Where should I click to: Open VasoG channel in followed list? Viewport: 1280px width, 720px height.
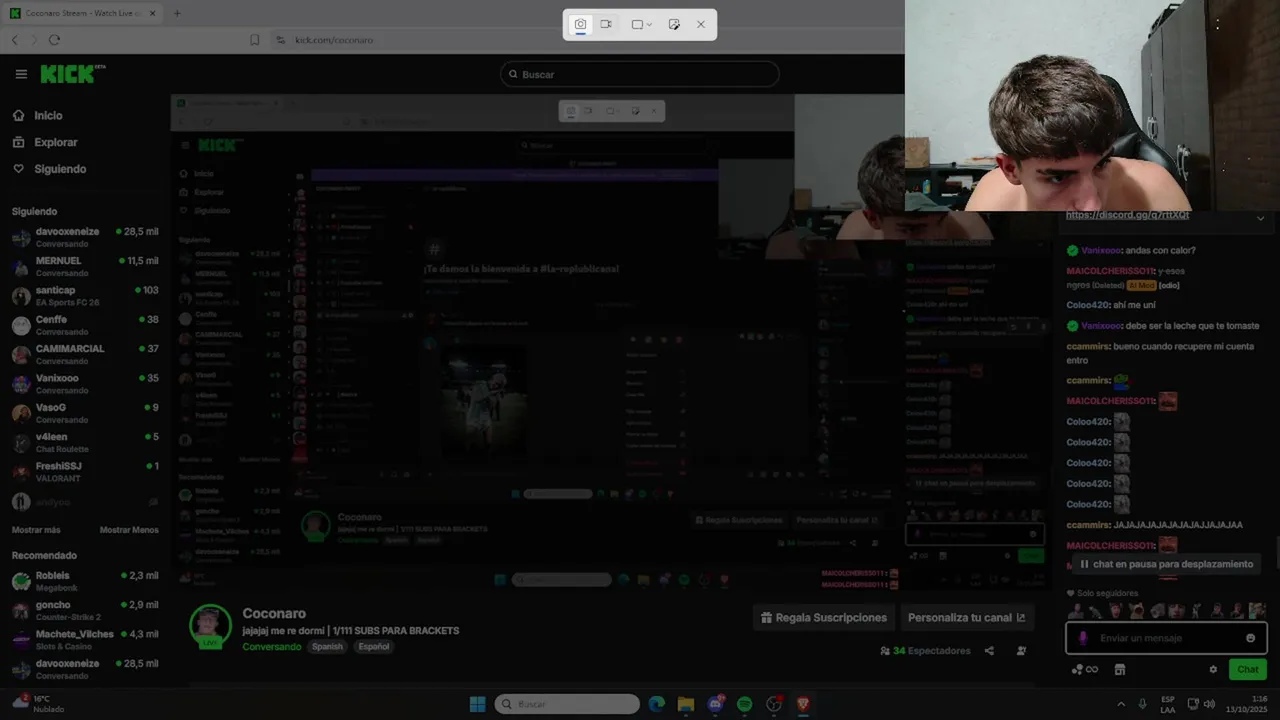[x=84, y=413]
